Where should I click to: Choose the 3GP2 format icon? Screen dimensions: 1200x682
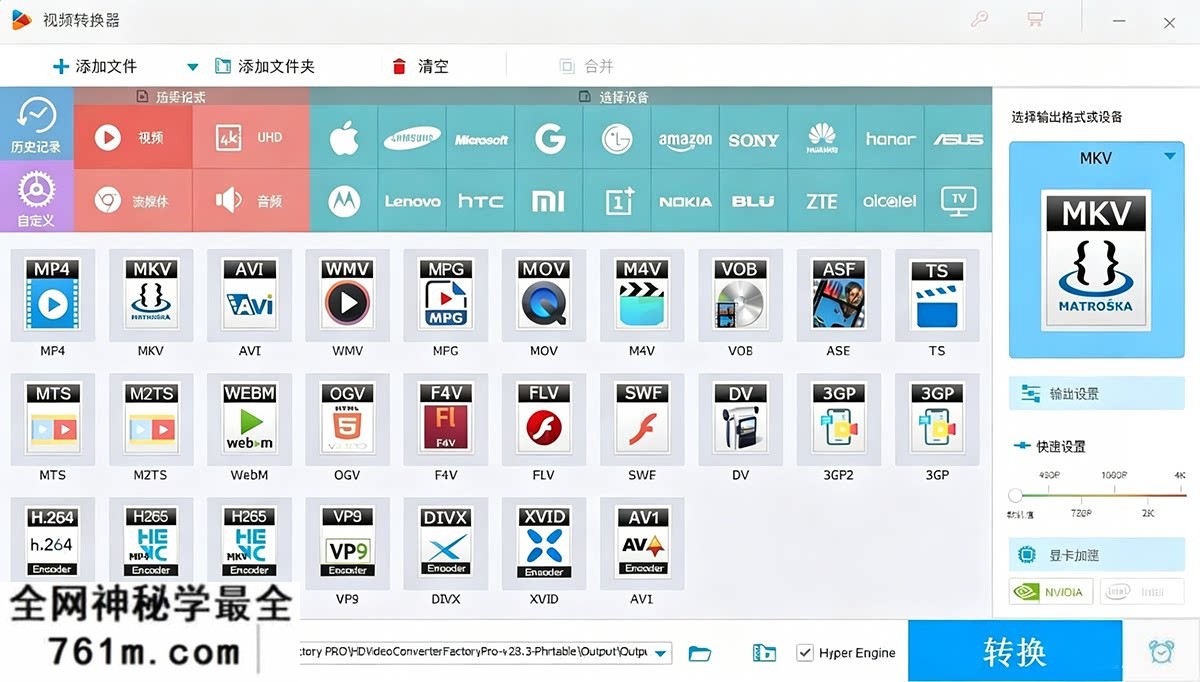838,418
